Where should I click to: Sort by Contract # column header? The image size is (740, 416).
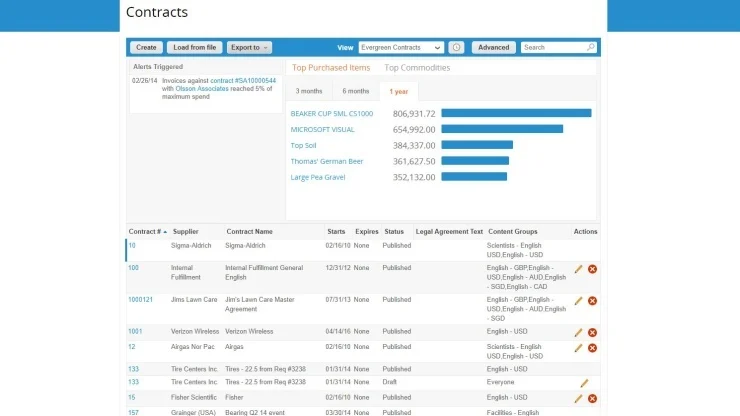148,231
